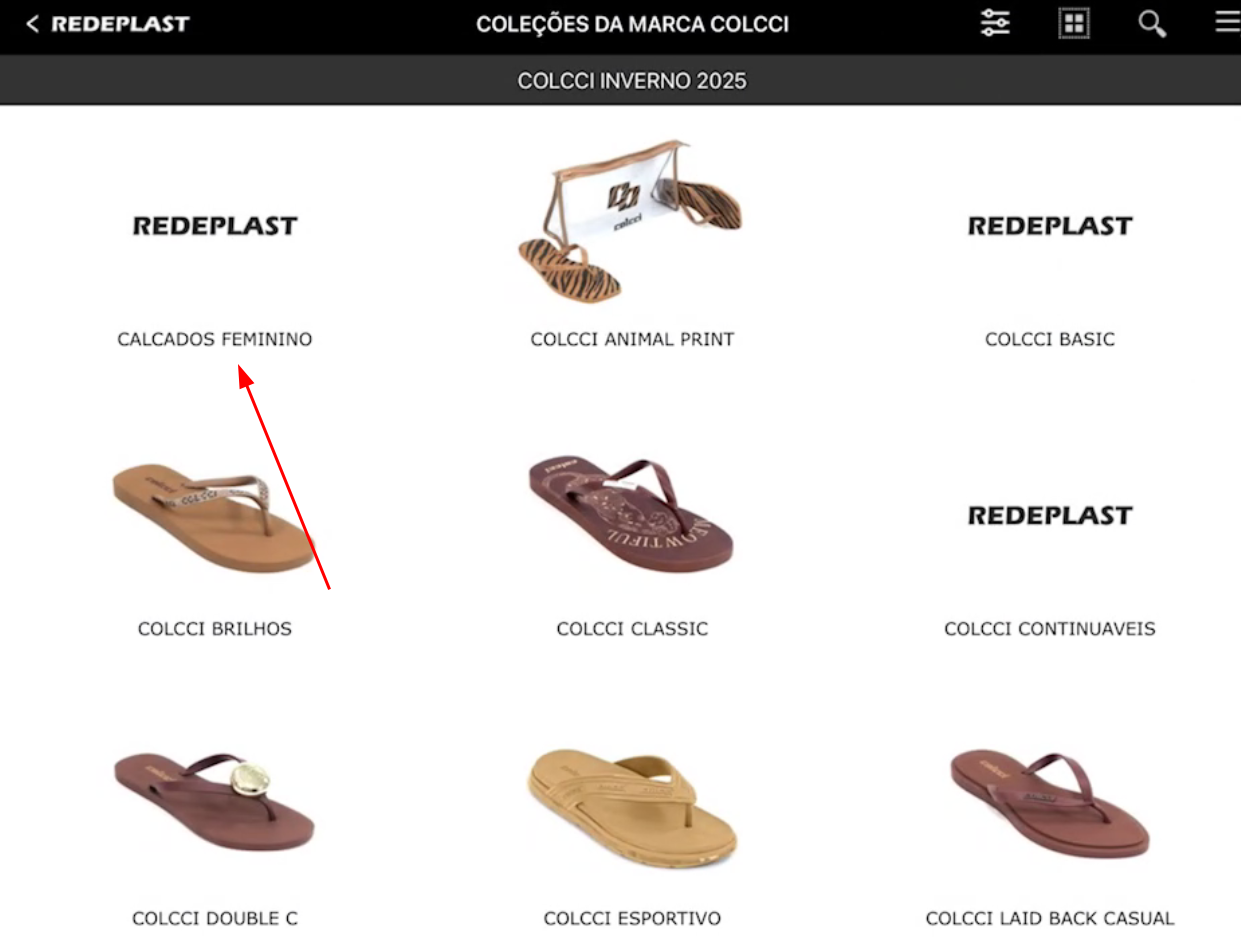This screenshot has width=1241, height=951.
Task: Open the filter sliders icon
Action: (995, 23)
